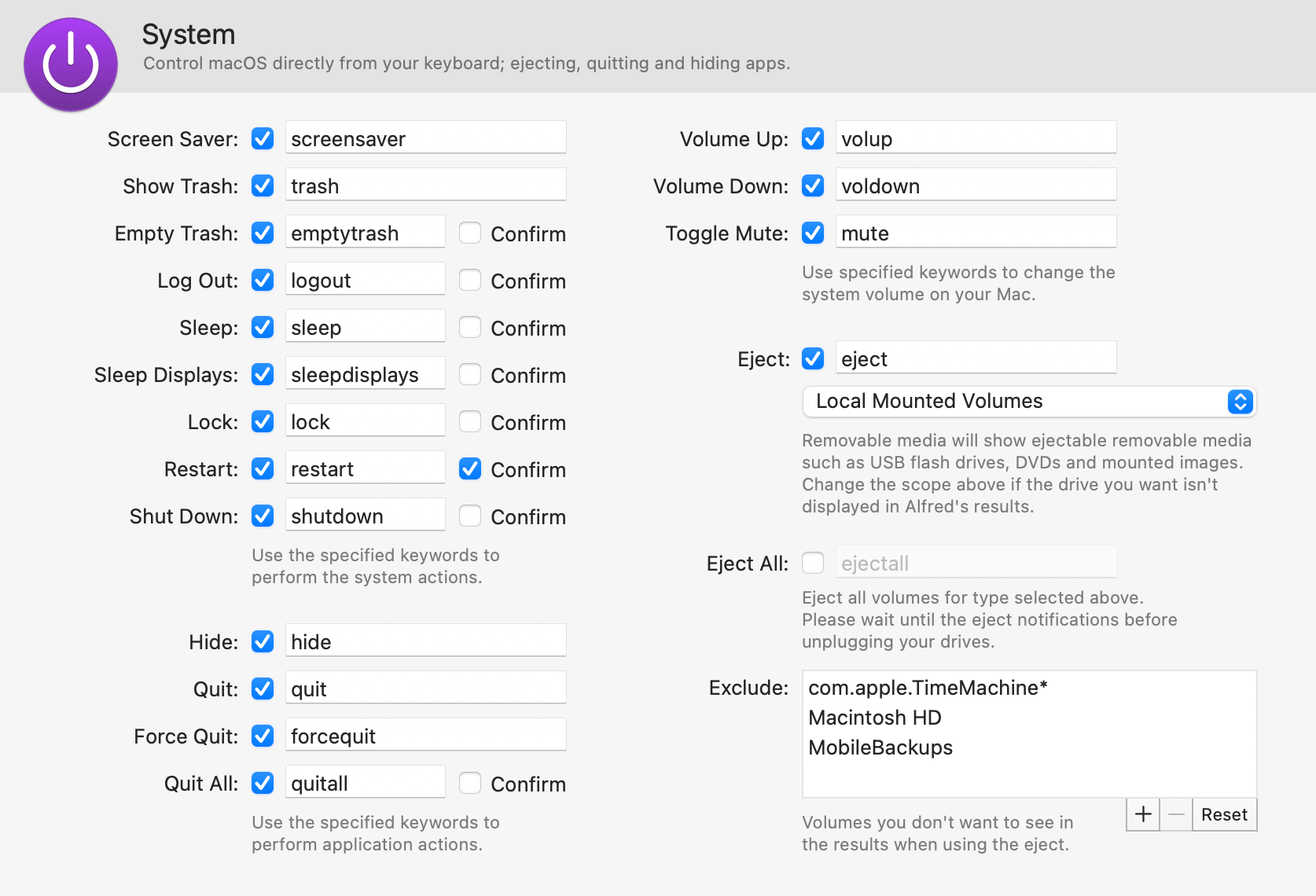Click the forcequit keyword input

click(x=425, y=736)
